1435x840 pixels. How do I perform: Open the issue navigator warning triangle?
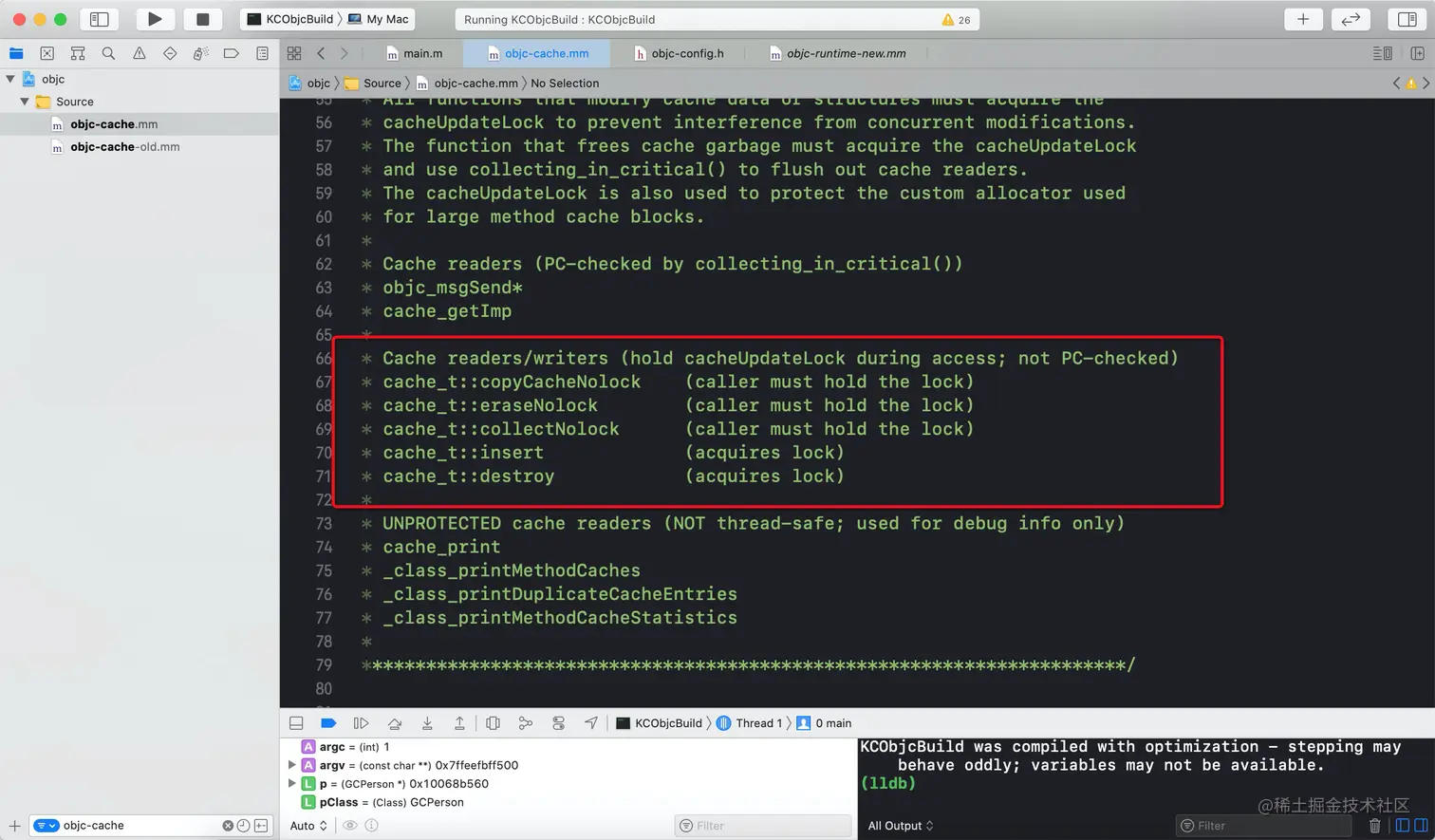tap(140, 53)
